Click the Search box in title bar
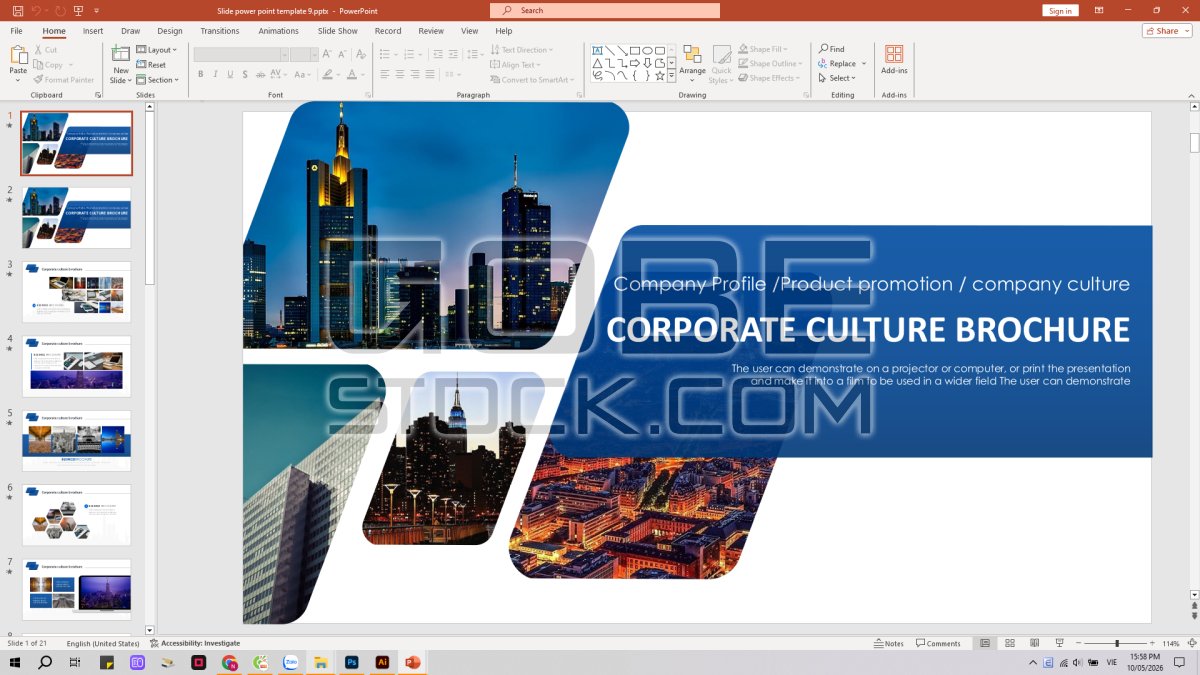The image size is (1200, 675). [605, 10]
